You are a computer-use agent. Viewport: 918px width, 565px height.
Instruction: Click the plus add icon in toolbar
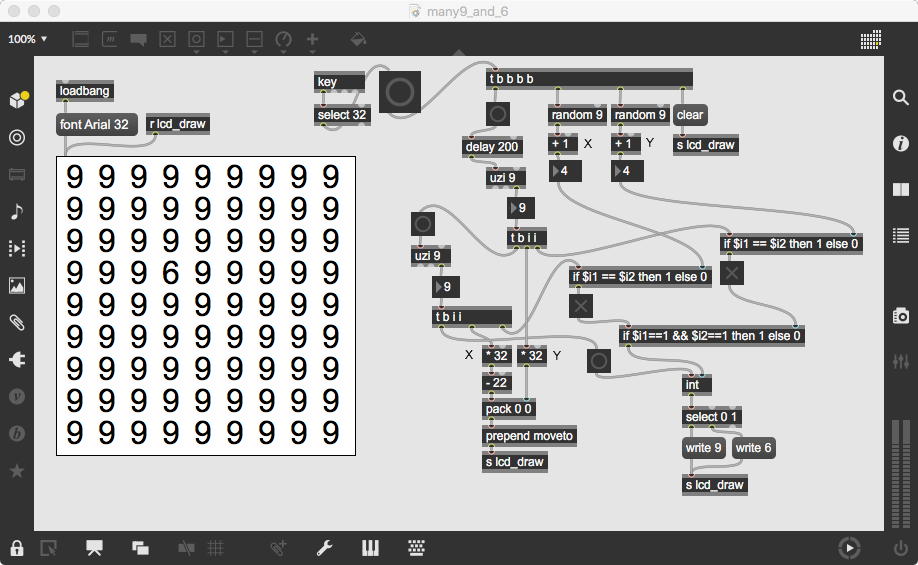pos(312,39)
